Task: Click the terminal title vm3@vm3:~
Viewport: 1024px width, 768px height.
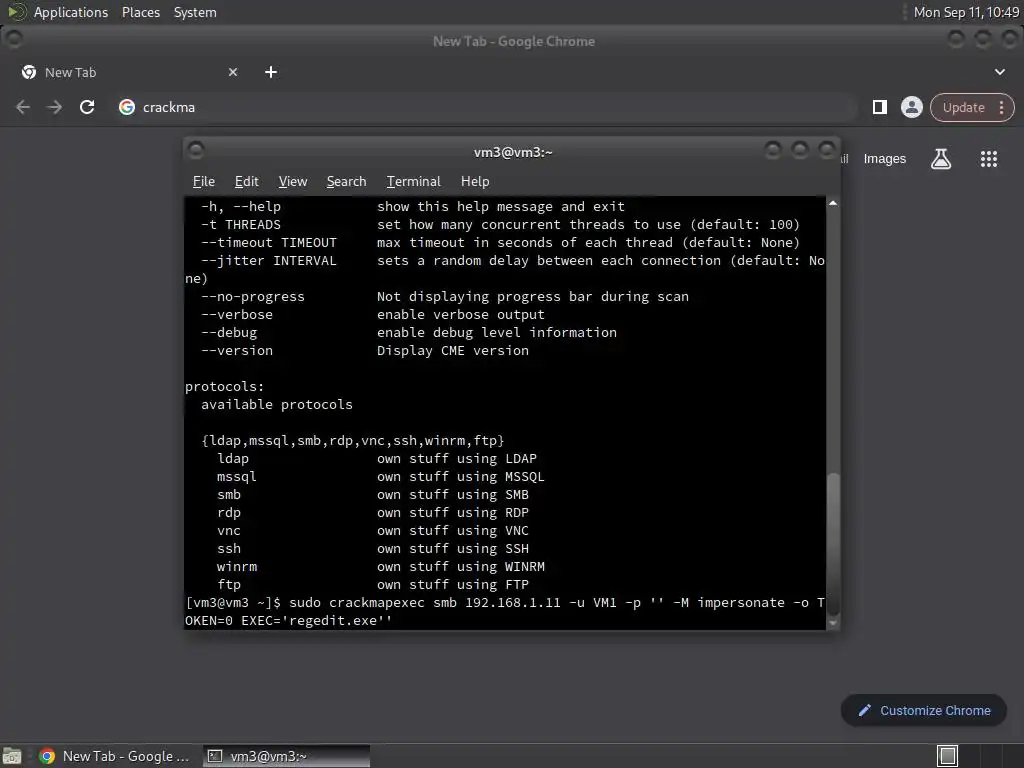Action: tap(513, 152)
